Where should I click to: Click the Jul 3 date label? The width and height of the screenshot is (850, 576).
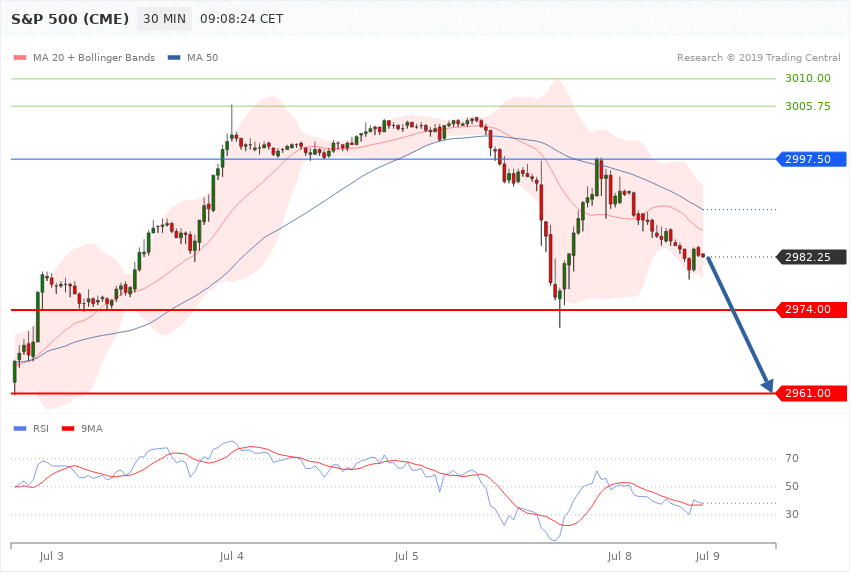click(x=51, y=556)
